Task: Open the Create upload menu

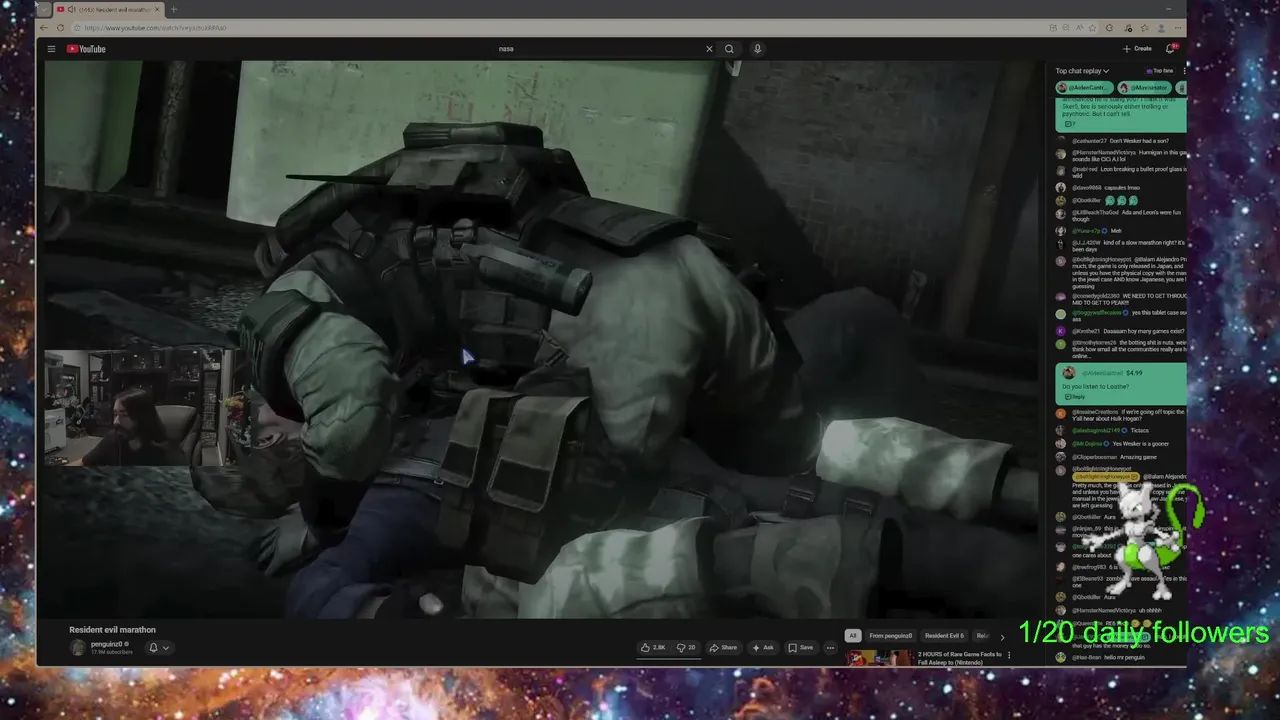Action: [1137, 49]
